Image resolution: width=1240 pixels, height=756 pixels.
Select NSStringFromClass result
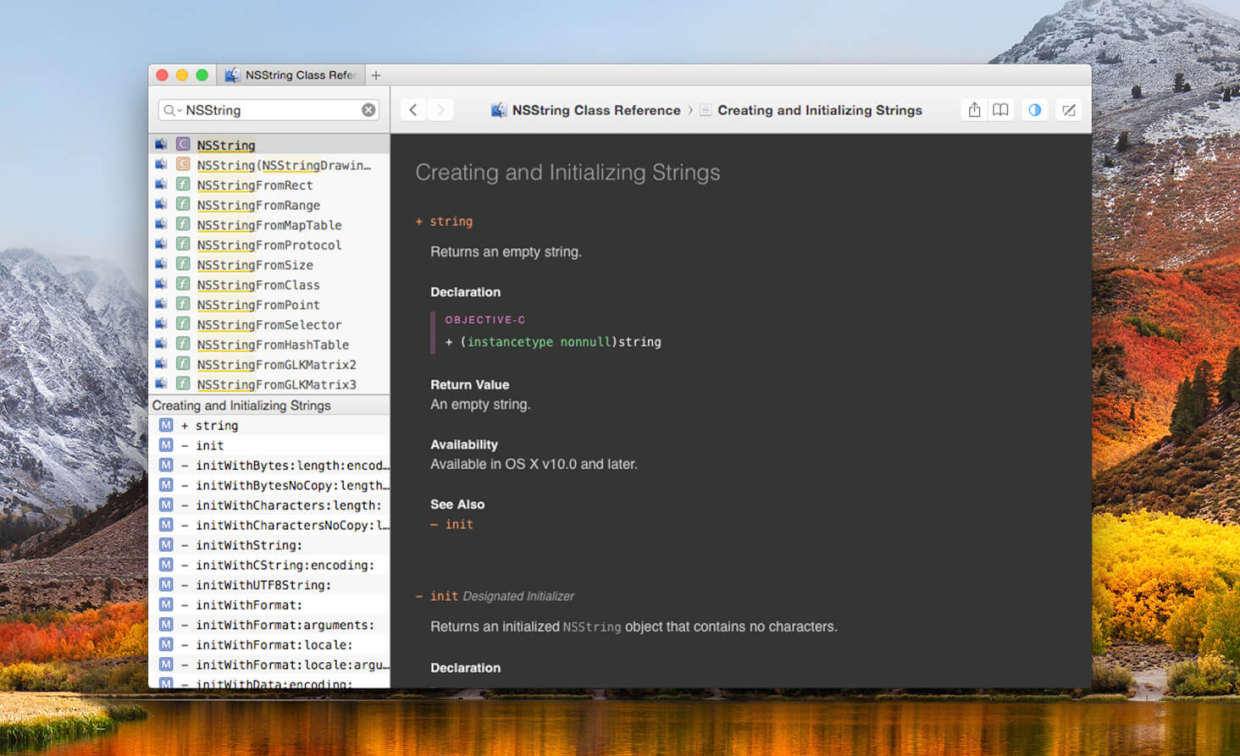[269, 285]
